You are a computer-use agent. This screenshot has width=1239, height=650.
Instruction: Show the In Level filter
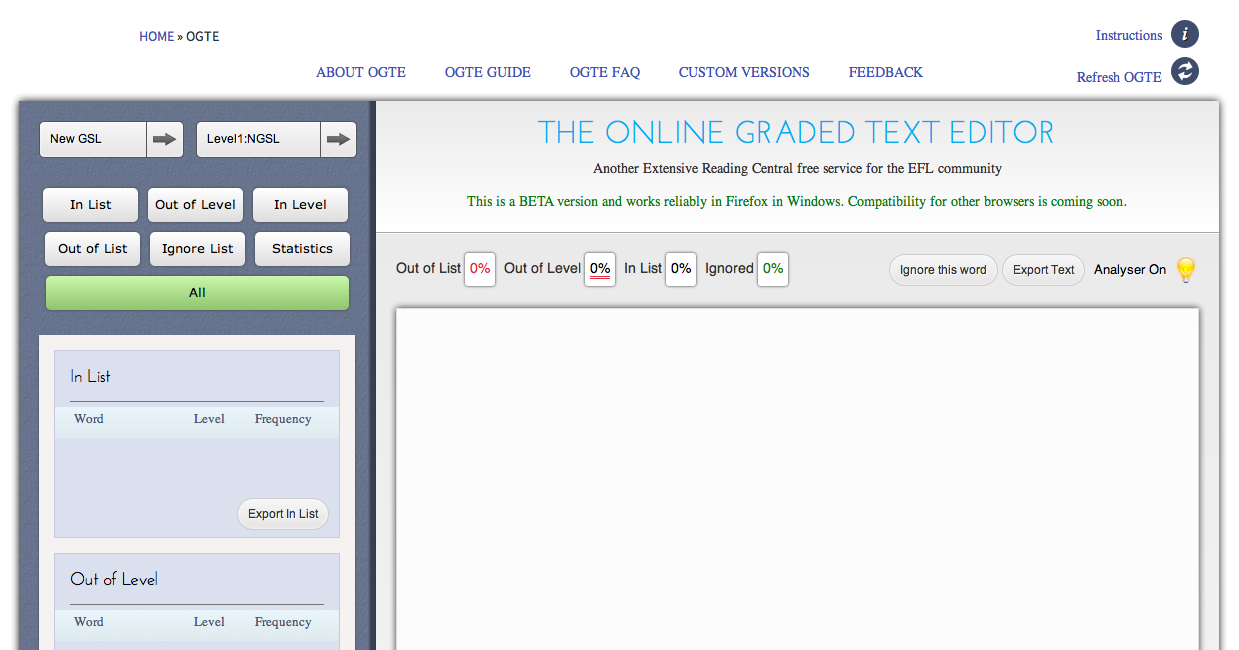[x=301, y=205]
